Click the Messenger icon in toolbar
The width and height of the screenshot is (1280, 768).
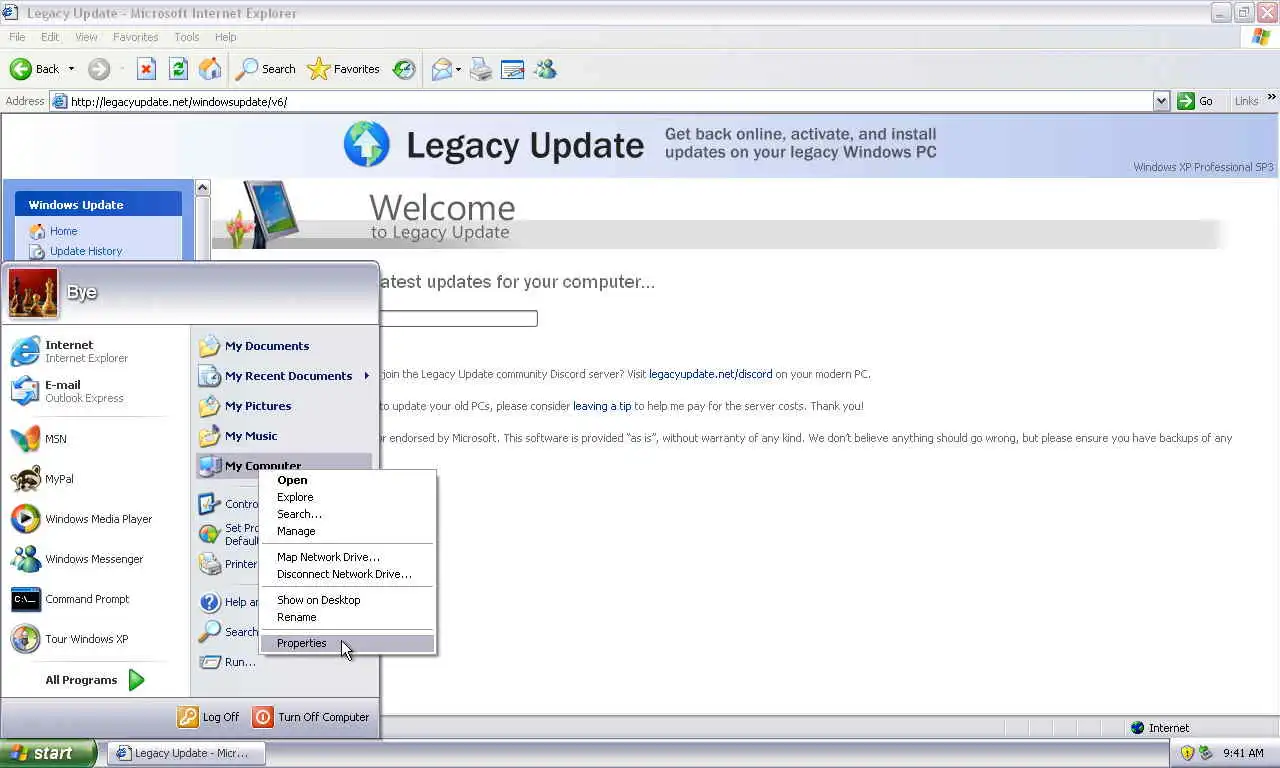tap(545, 69)
